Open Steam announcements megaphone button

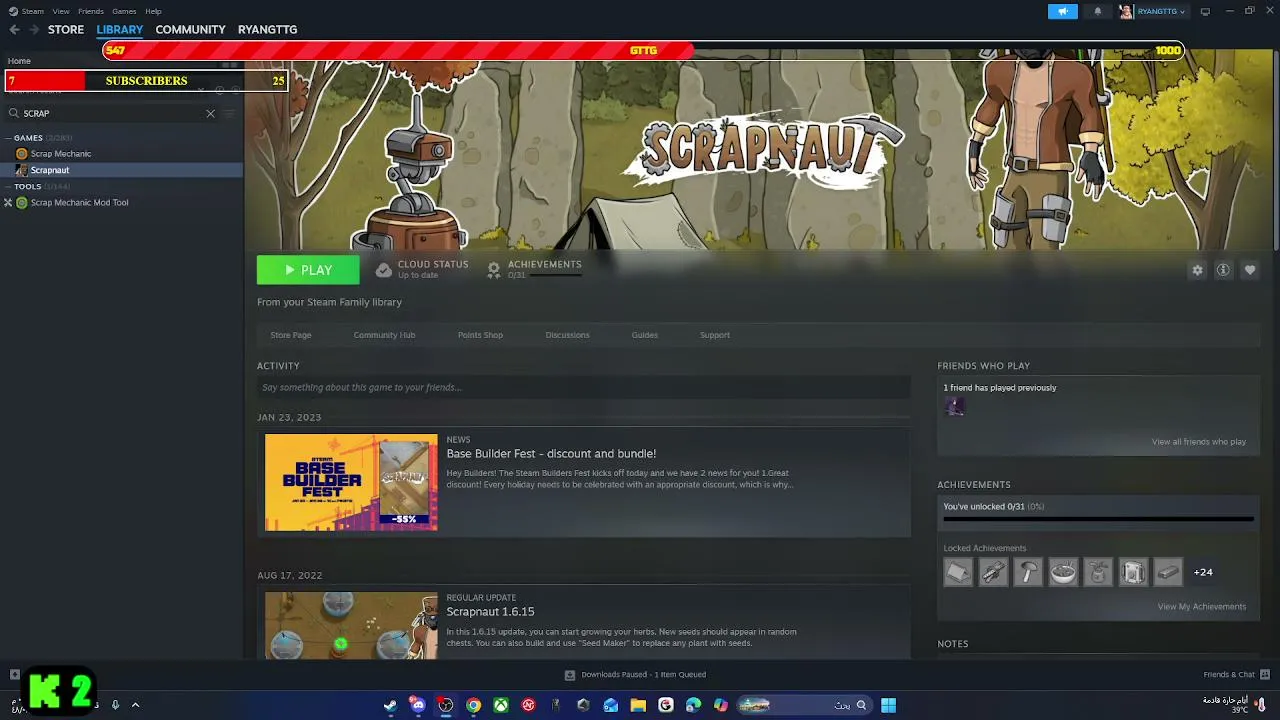[x=1062, y=11]
